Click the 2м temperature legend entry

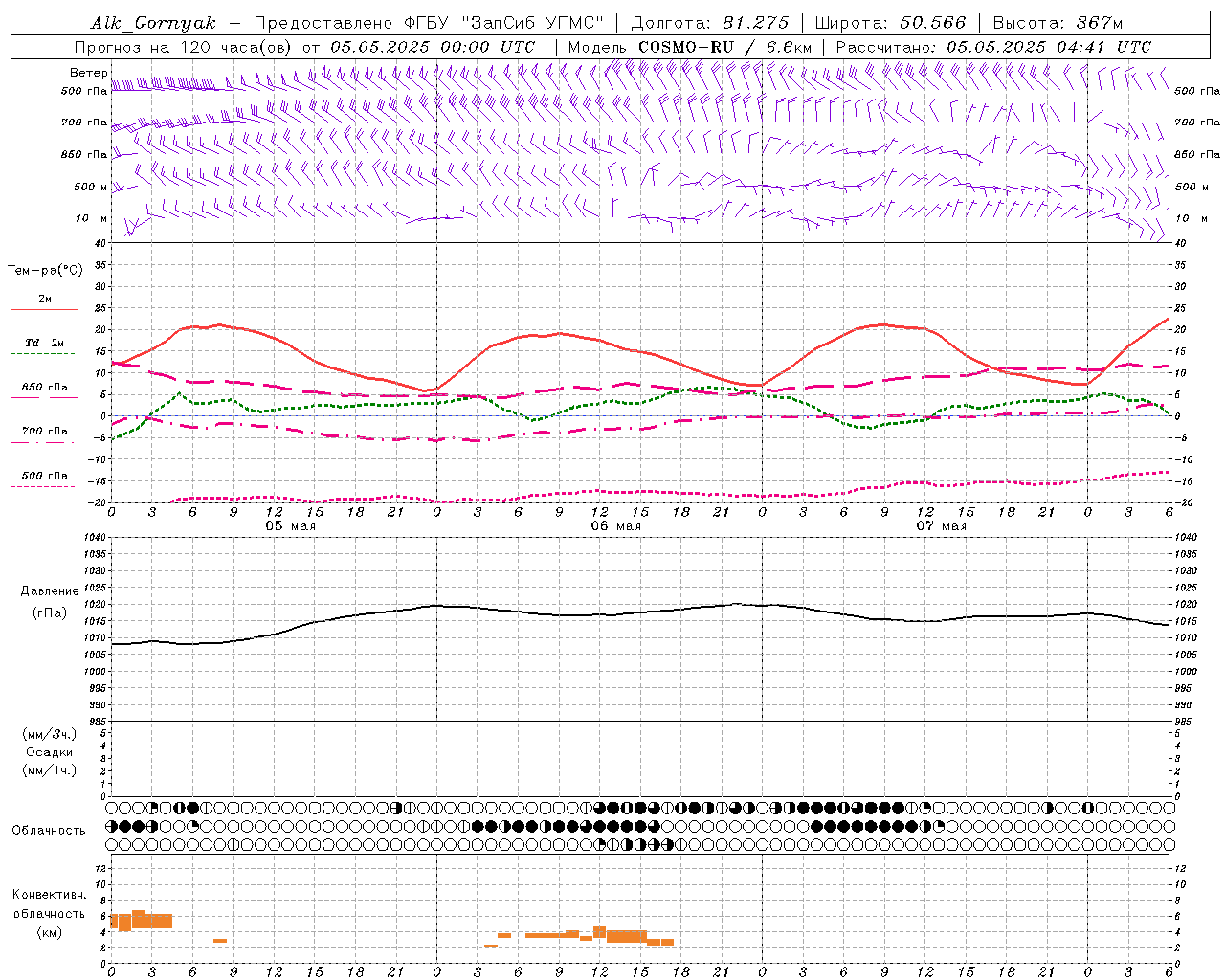45,300
